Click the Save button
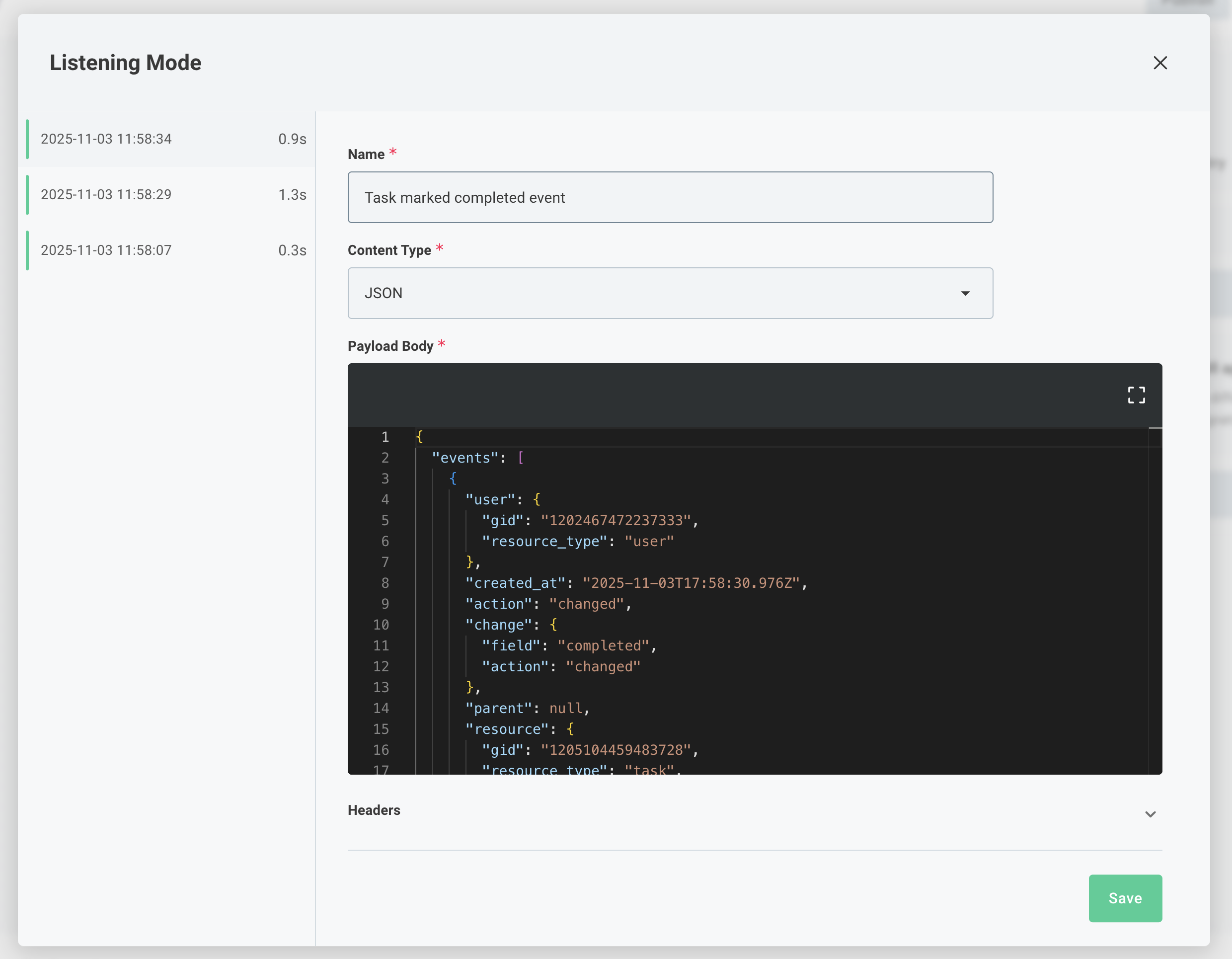The height and width of the screenshot is (959, 1232). [x=1125, y=898]
